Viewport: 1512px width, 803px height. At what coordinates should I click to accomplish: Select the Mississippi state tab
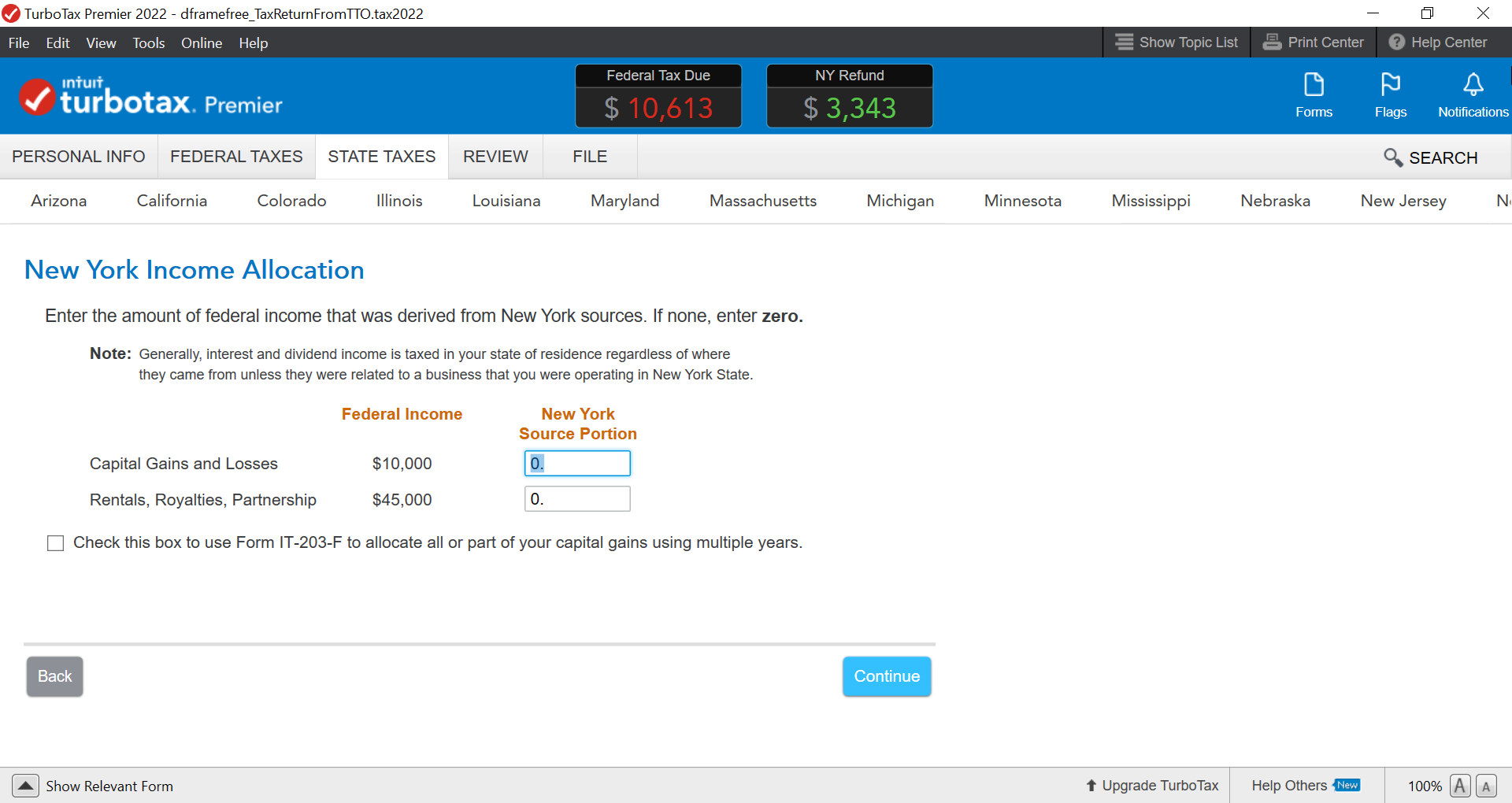pos(1151,201)
